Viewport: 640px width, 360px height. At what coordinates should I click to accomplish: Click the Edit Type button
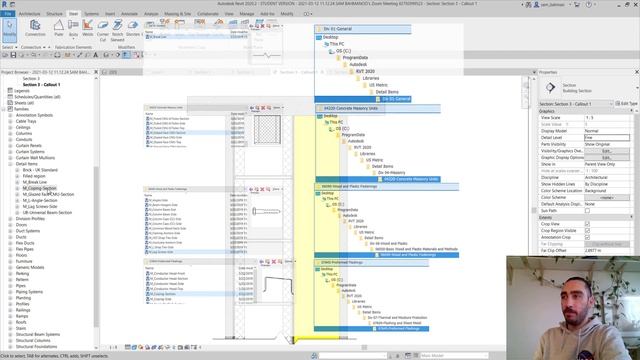pos(627,104)
